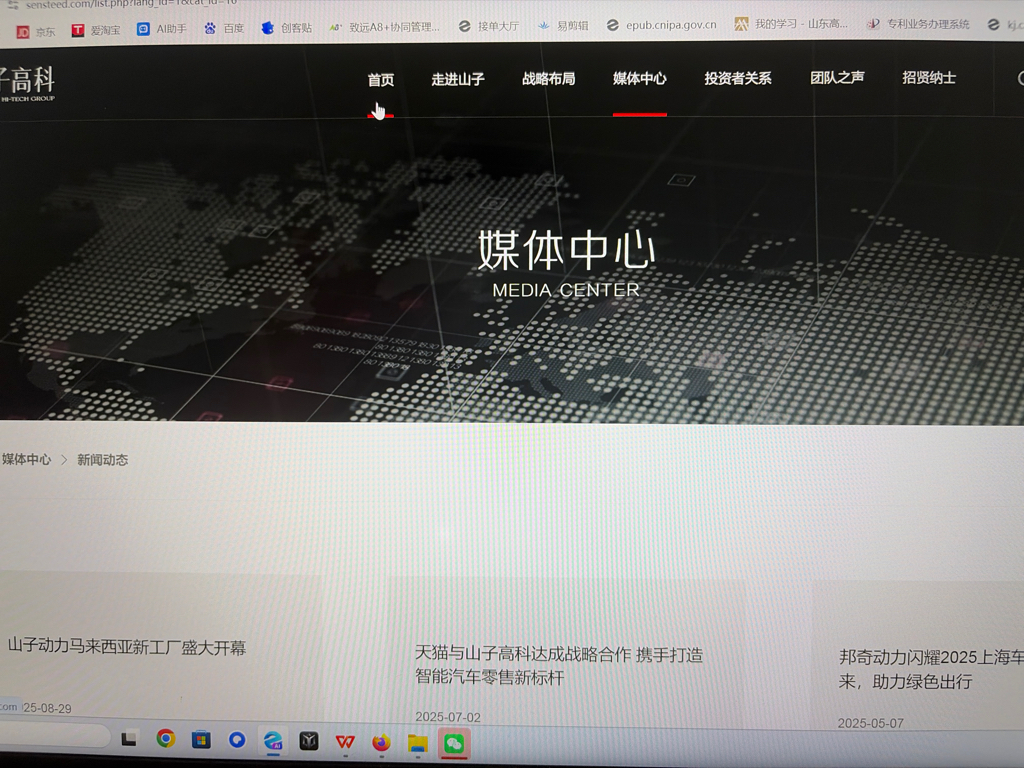Open the 爱淘宝 bookmark

pyautogui.click(x=96, y=30)
